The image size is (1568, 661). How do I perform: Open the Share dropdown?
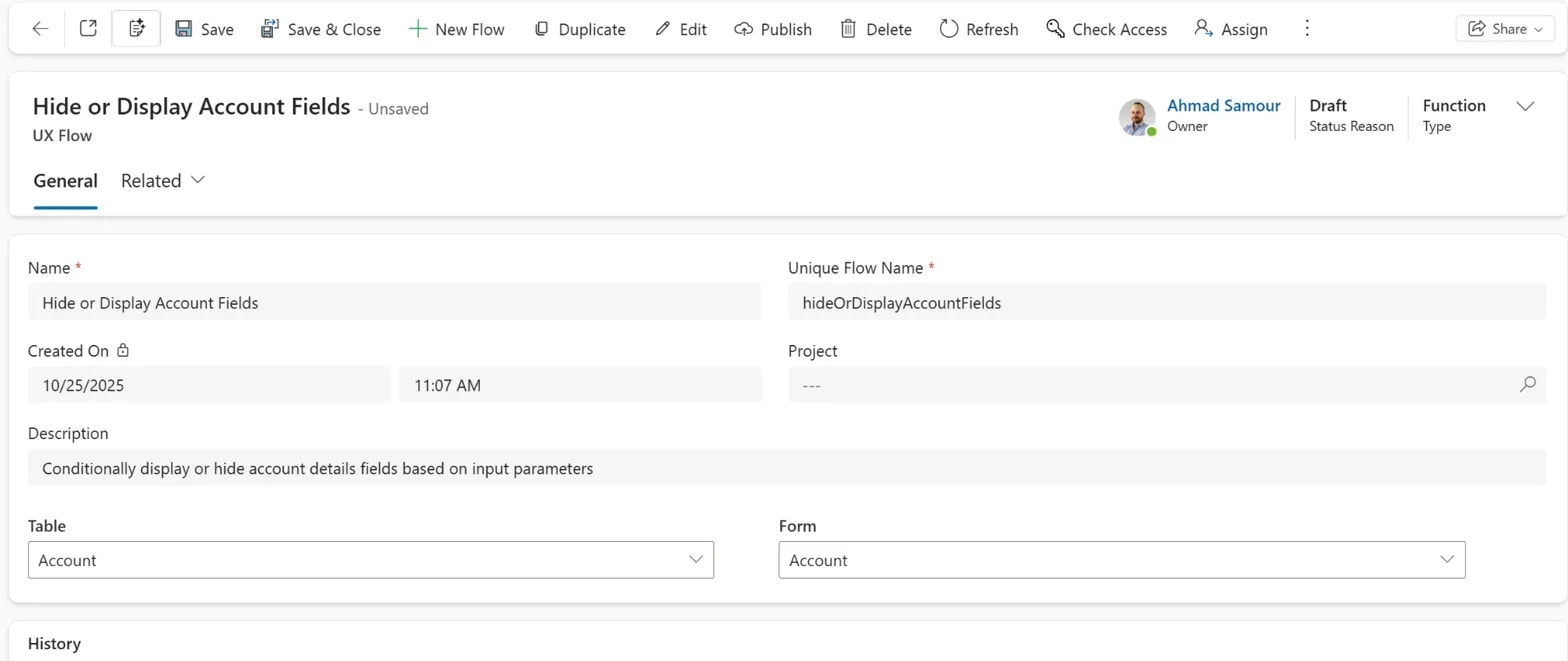click(x=1505, y=29)
